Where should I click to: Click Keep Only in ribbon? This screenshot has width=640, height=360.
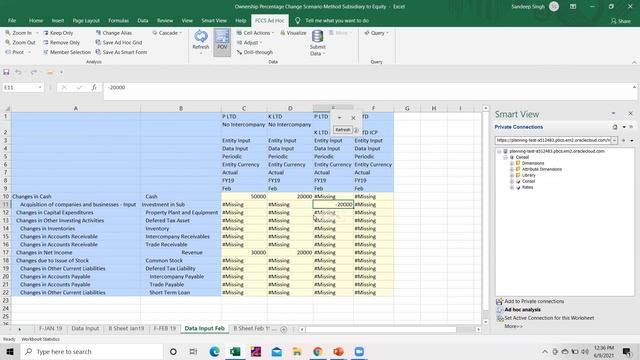click(58, 33)
